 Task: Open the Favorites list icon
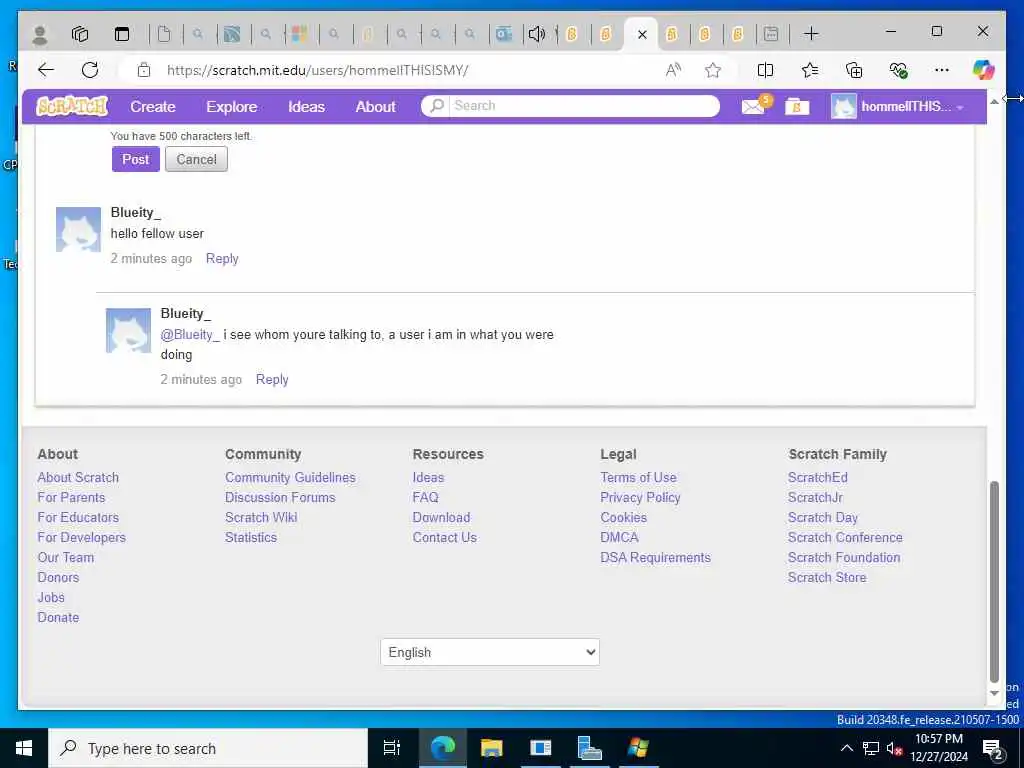tap(810, 70)
